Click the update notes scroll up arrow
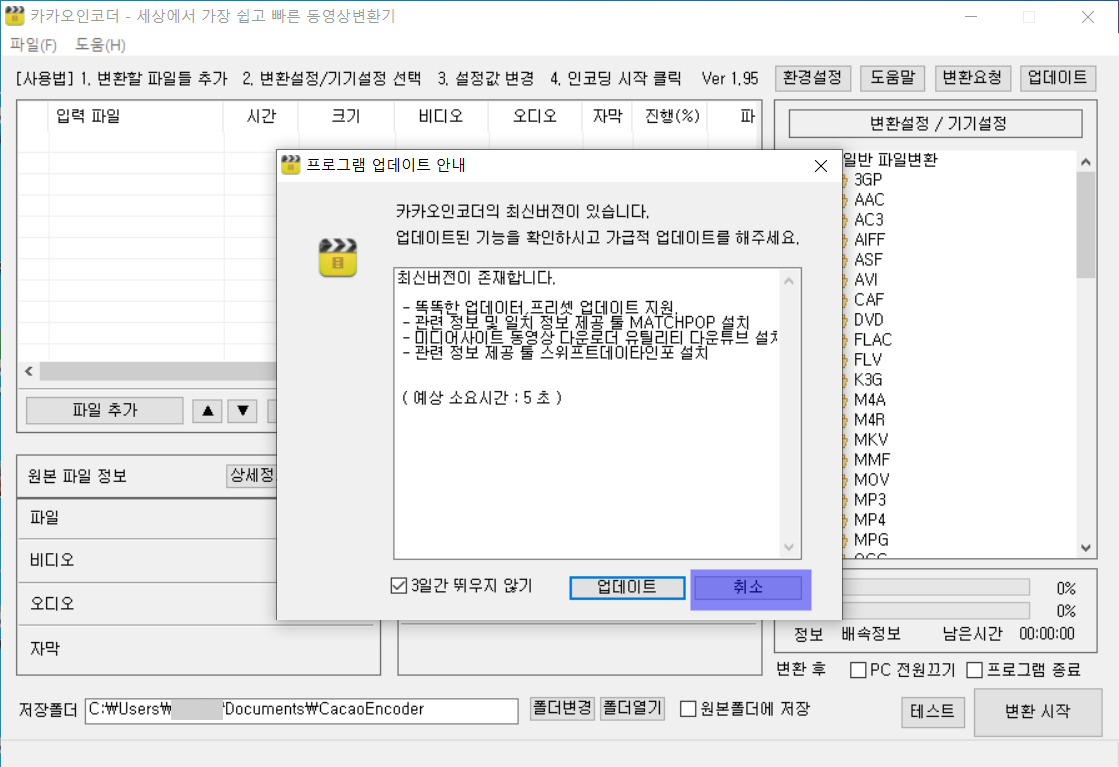The height and width of the screenshot is (767, 1119). click(x=789, y=281)
